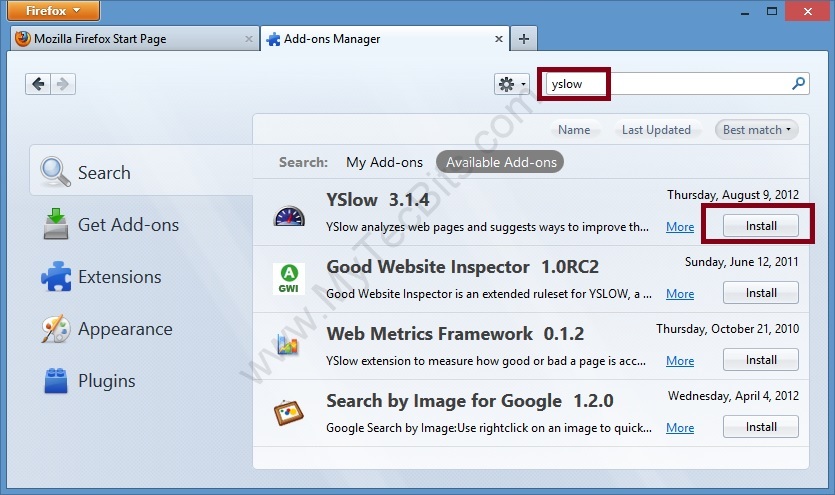
Task: Sort results by Last Updated
Action: (x=656, y=130)
